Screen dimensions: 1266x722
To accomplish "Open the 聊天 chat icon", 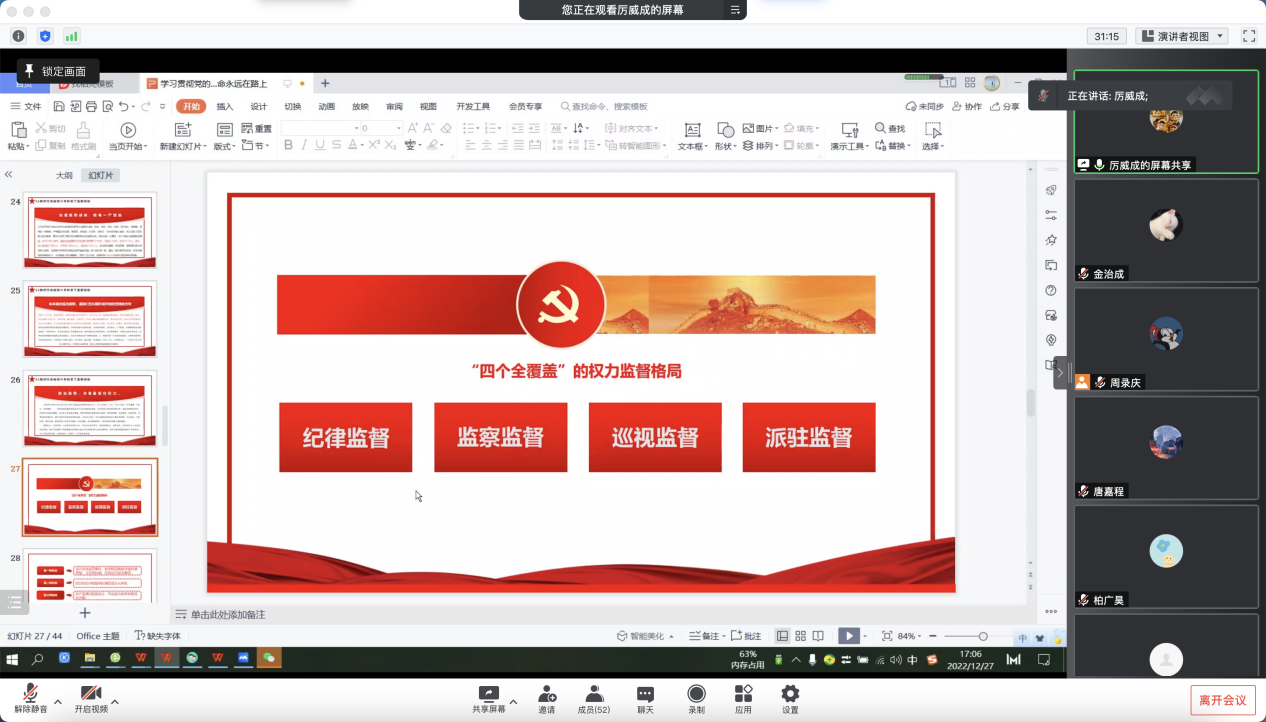I will coord(645,698).
